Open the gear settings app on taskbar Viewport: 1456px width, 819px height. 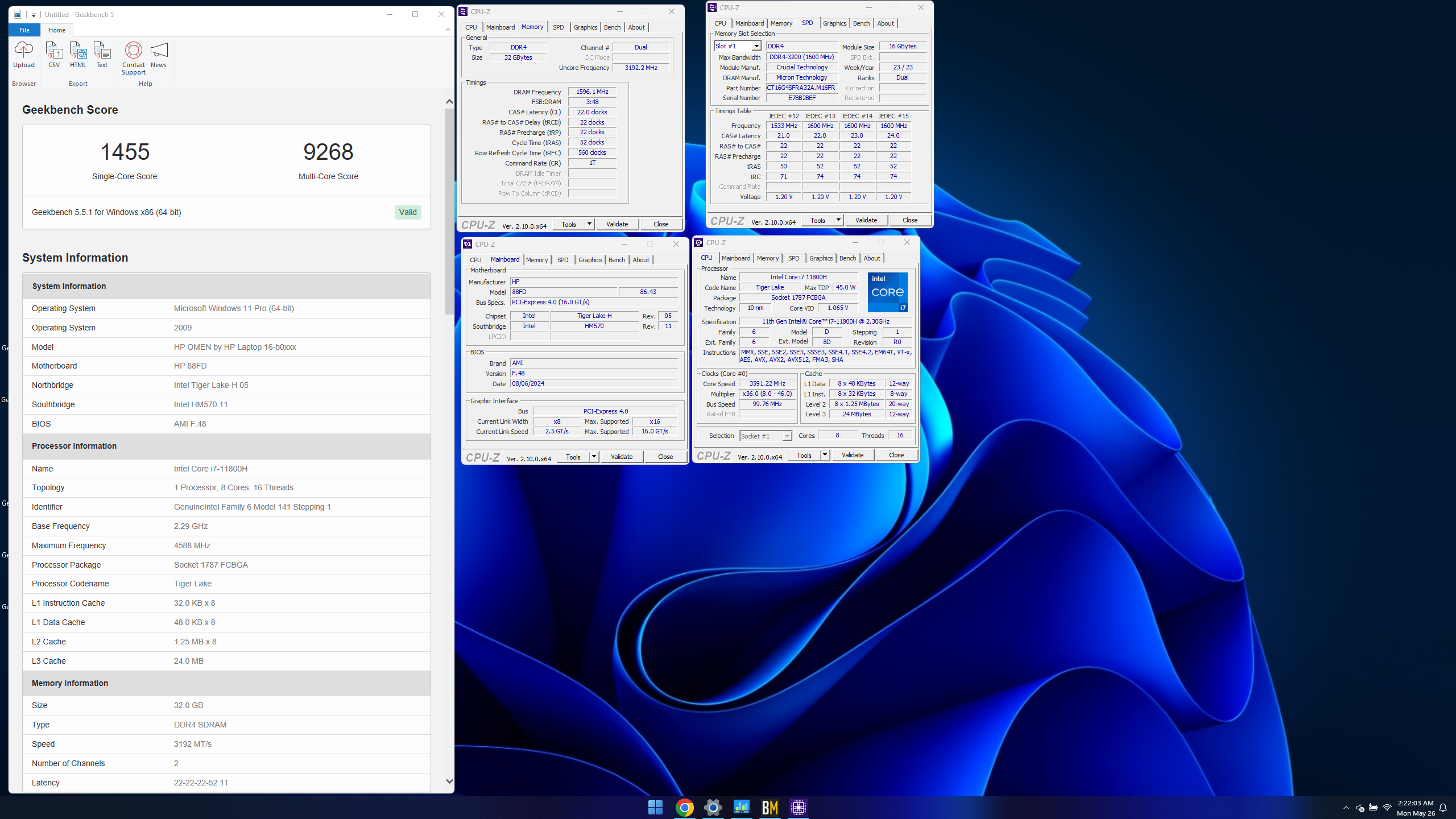coord(713,807)
